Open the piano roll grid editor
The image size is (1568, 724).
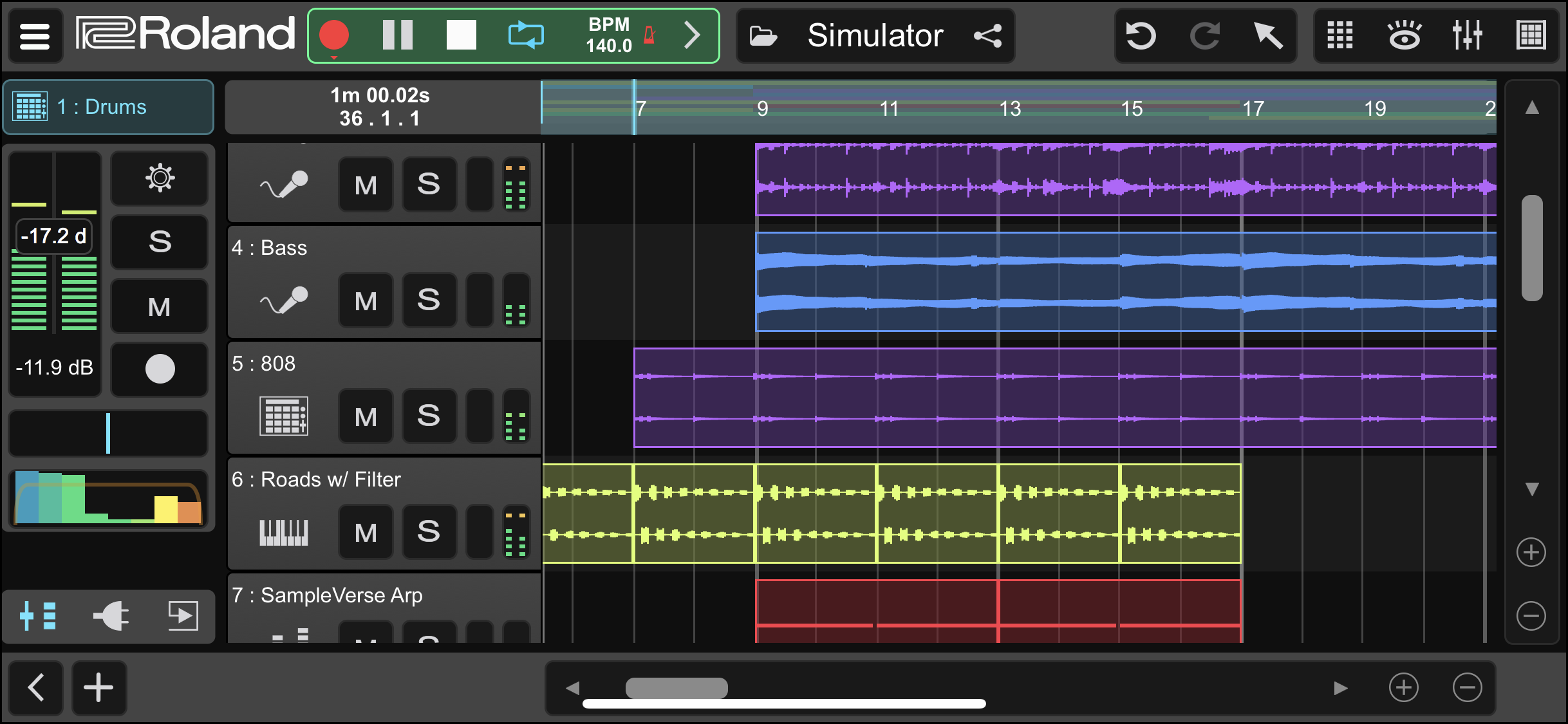(1531, 35)
